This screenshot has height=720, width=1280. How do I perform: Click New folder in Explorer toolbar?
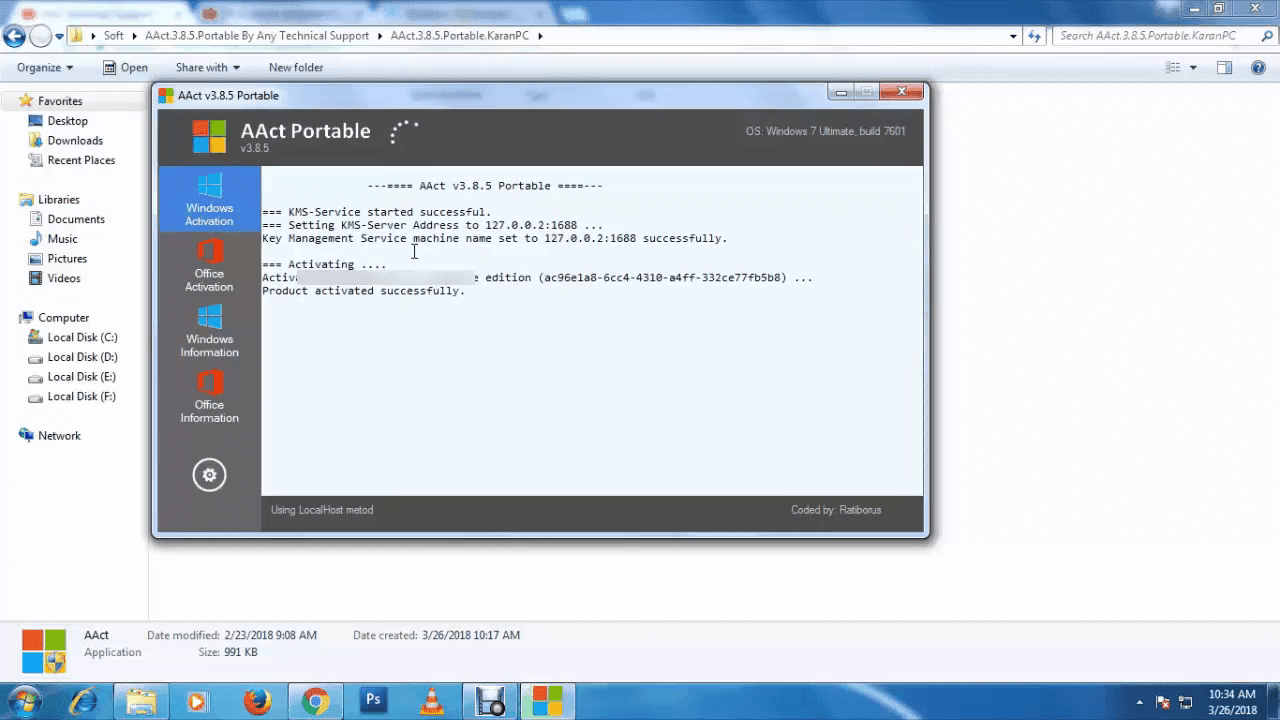point(296,68)
